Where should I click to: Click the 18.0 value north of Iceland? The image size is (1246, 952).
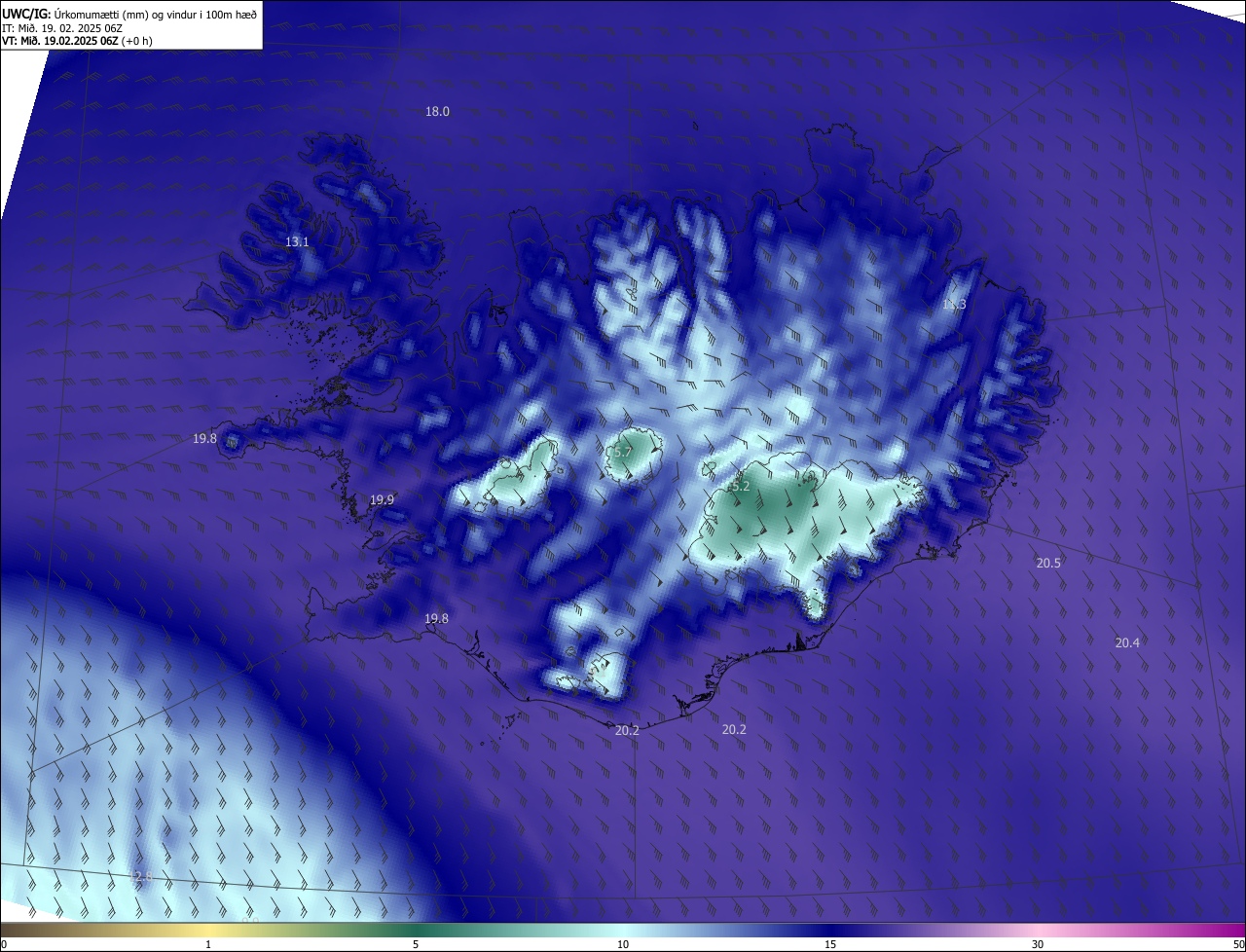[x=437, y=112]
